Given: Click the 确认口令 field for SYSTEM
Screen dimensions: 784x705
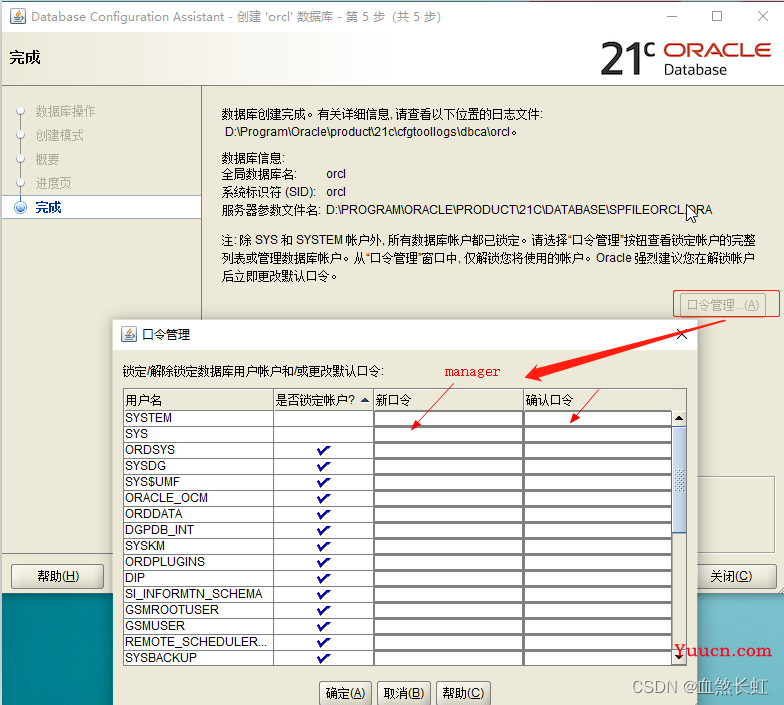Looking at the screenshot, I should (x=598, y=418).
